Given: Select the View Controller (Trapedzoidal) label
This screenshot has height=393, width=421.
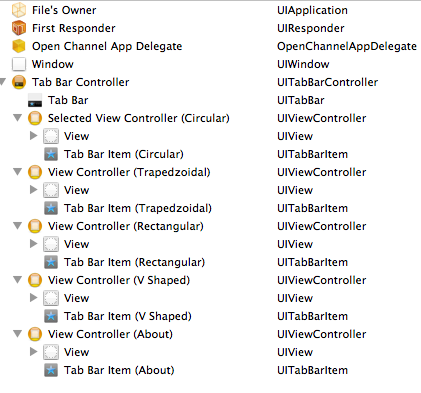Looking at the screenshot, I should pos(129,172).
